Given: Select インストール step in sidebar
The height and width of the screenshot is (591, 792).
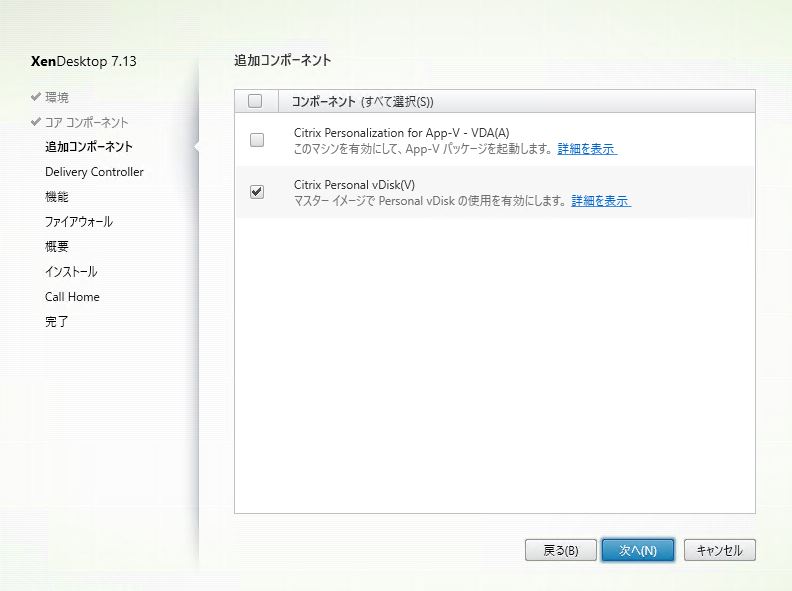Looking at the screenshot, I should [71, 272].
